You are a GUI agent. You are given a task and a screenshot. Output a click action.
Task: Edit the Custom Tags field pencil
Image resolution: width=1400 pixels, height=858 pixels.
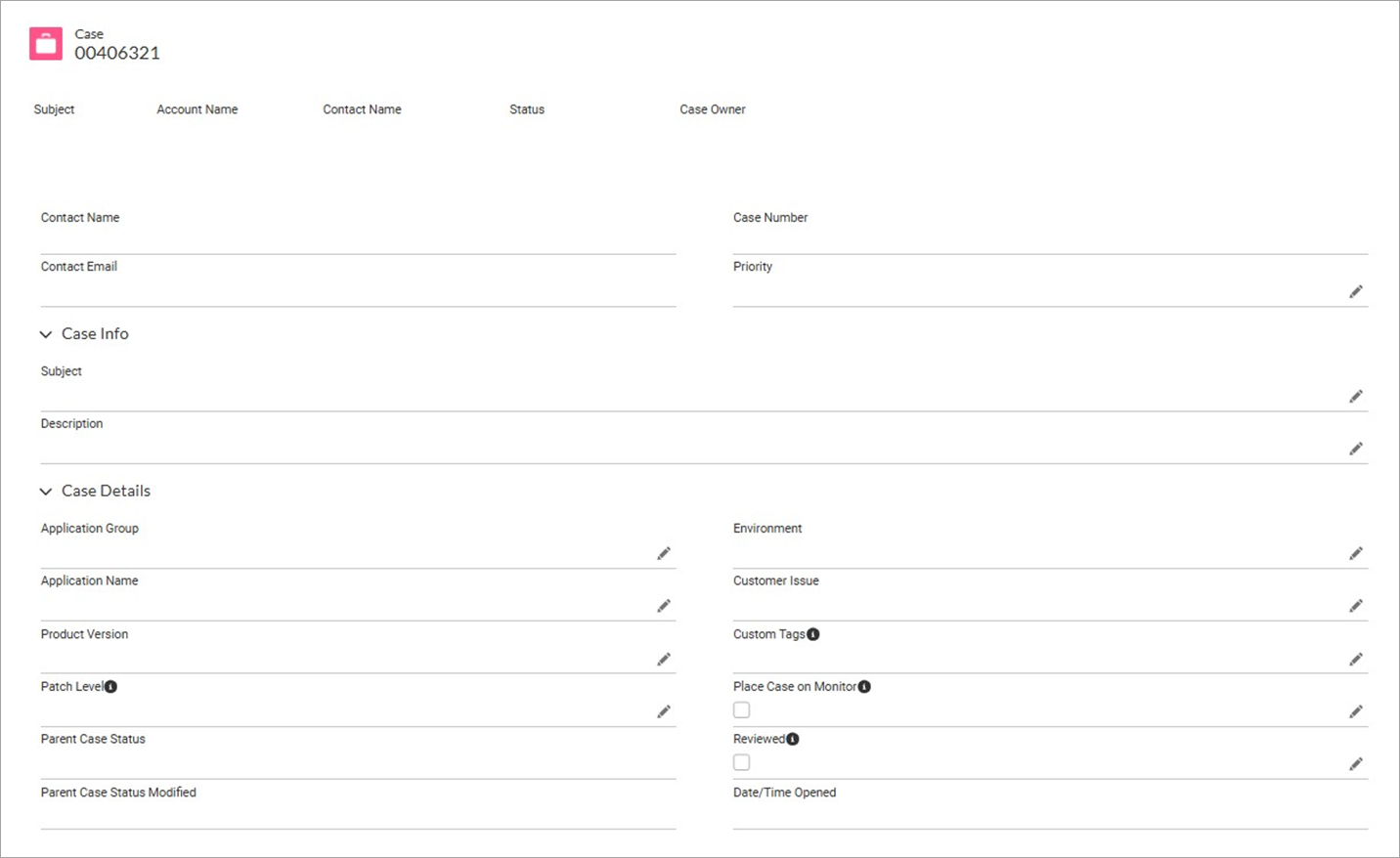1356,659
